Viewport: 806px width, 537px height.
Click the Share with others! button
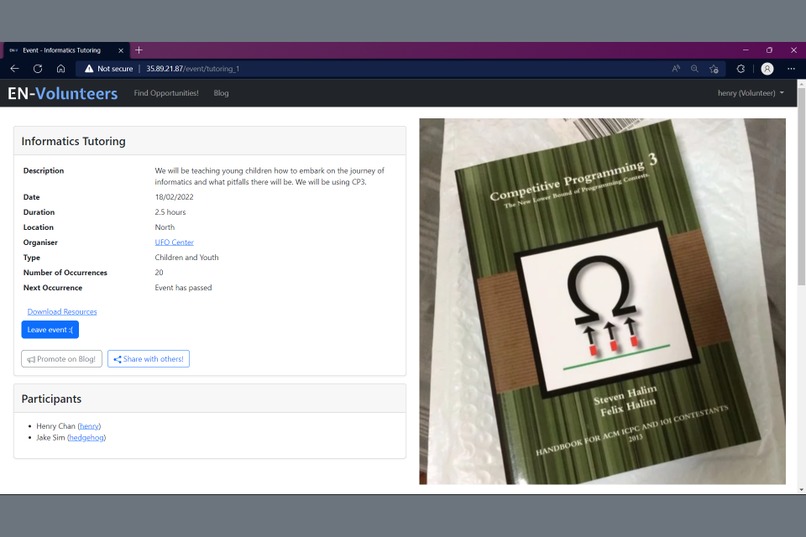pos(149,359)
